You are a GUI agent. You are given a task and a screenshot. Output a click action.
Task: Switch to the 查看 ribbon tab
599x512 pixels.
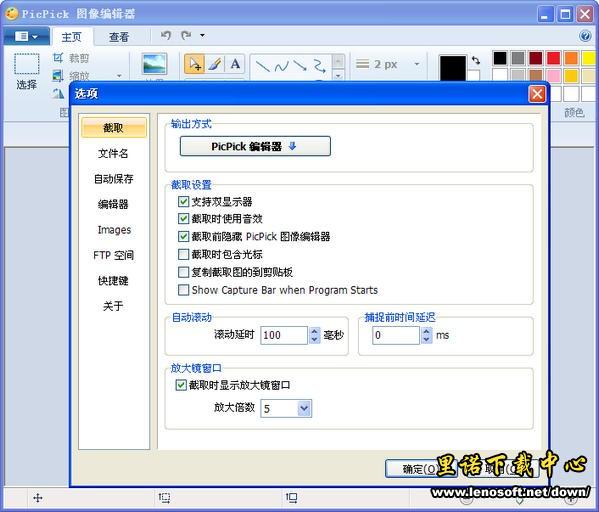(119, 37)
